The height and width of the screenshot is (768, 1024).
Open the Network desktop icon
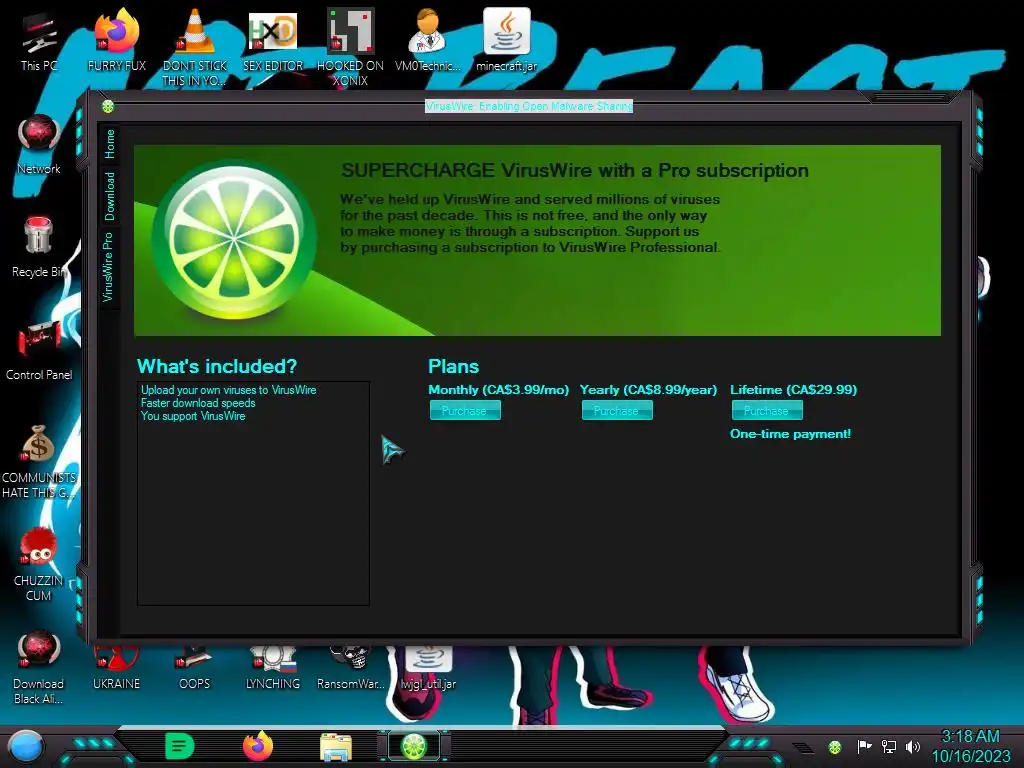point(39,145)
